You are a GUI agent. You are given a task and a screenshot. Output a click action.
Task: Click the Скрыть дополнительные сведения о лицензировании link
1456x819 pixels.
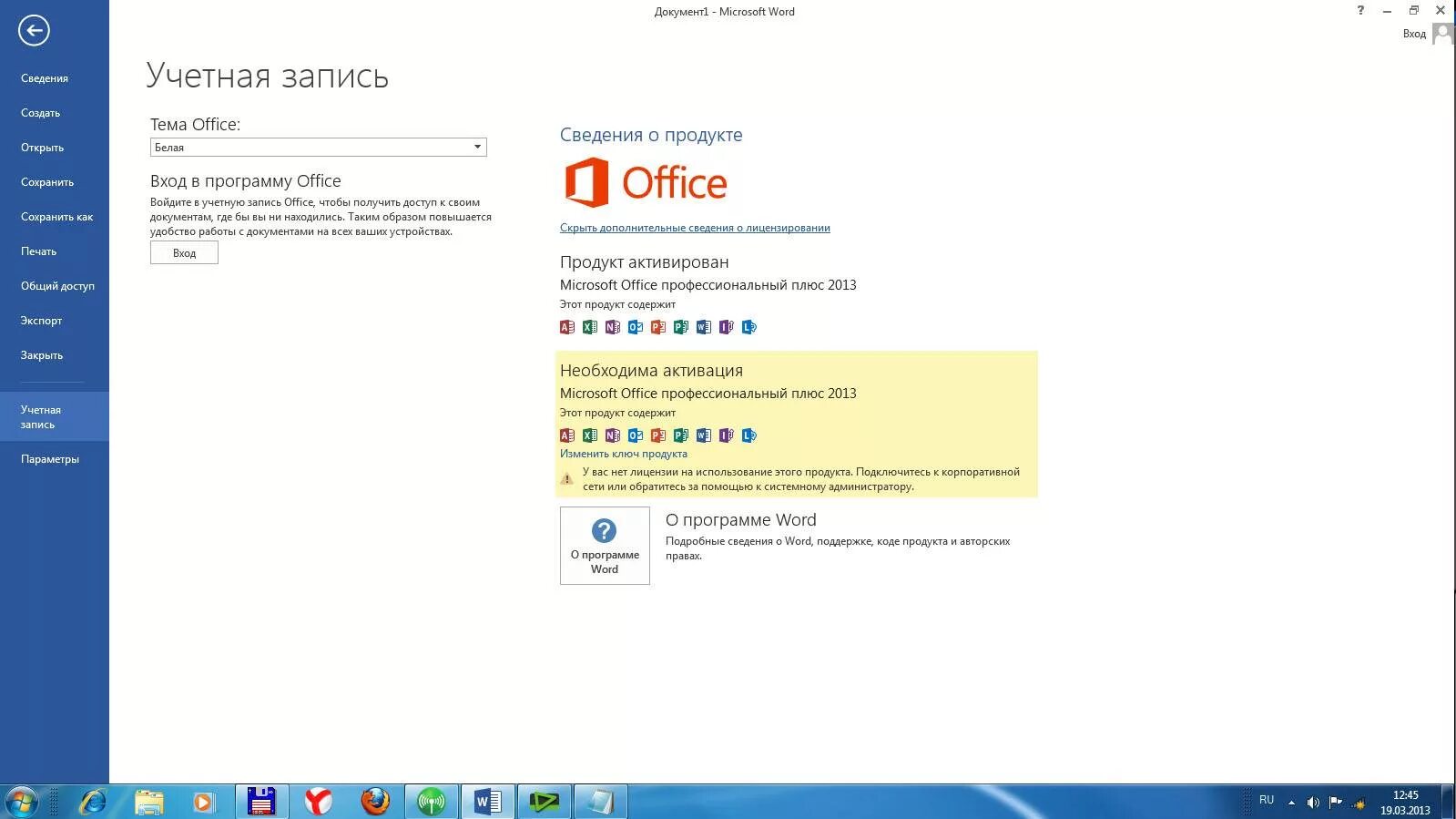pos(695,228)
